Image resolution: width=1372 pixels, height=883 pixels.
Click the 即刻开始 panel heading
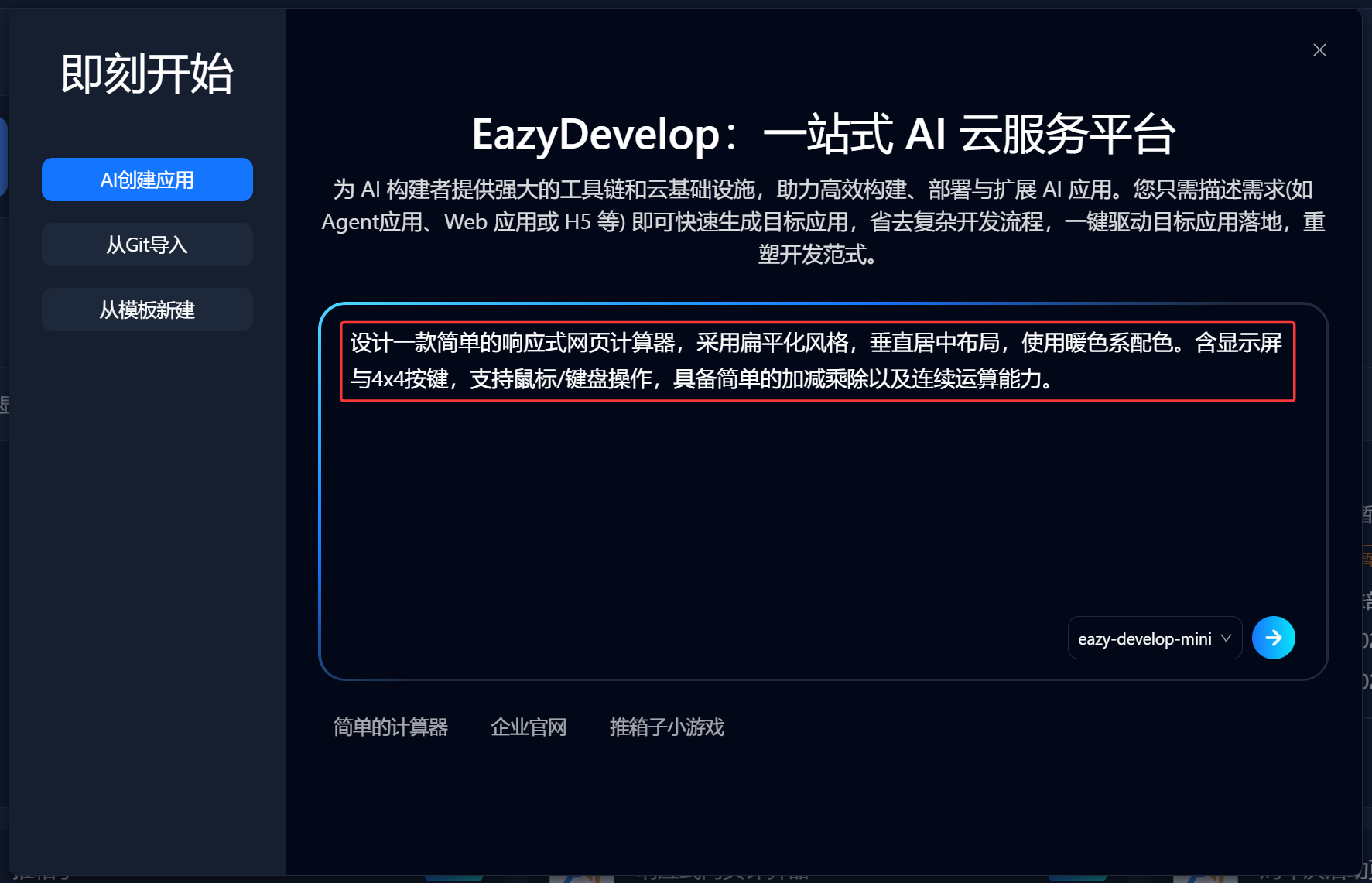[145, 73]
